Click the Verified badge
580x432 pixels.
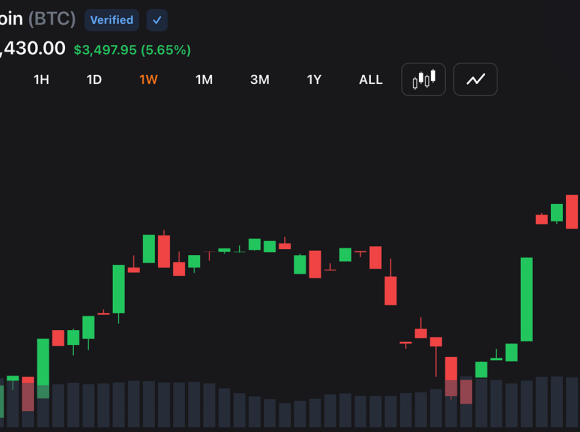111,20
